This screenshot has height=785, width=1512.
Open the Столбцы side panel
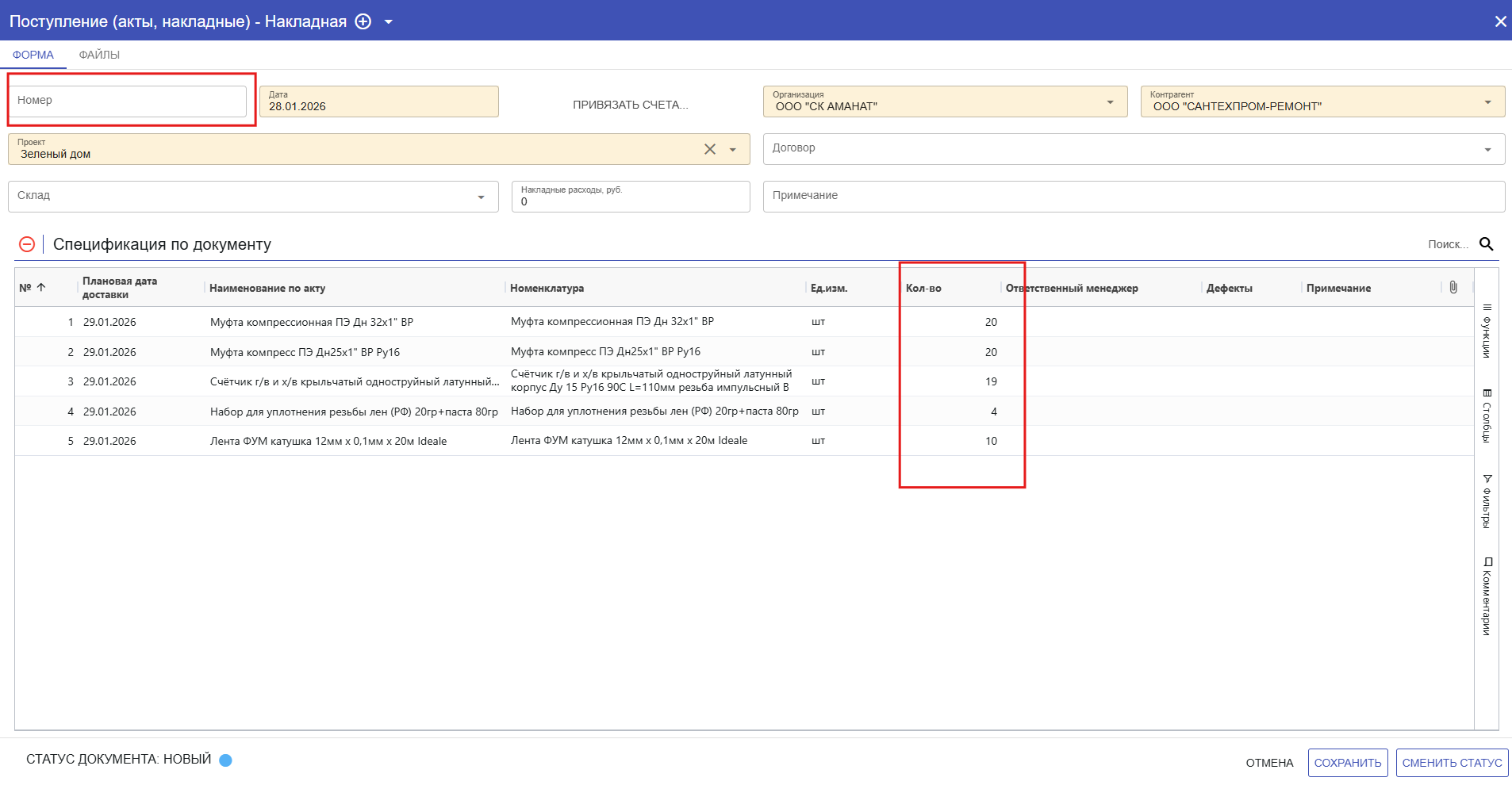pos(1487,415)
